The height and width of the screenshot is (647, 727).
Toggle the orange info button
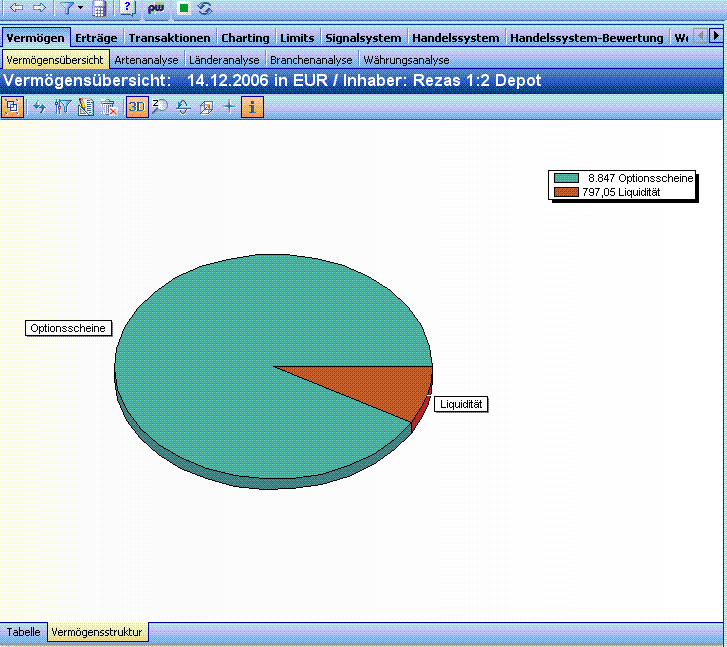click(252, 107)
